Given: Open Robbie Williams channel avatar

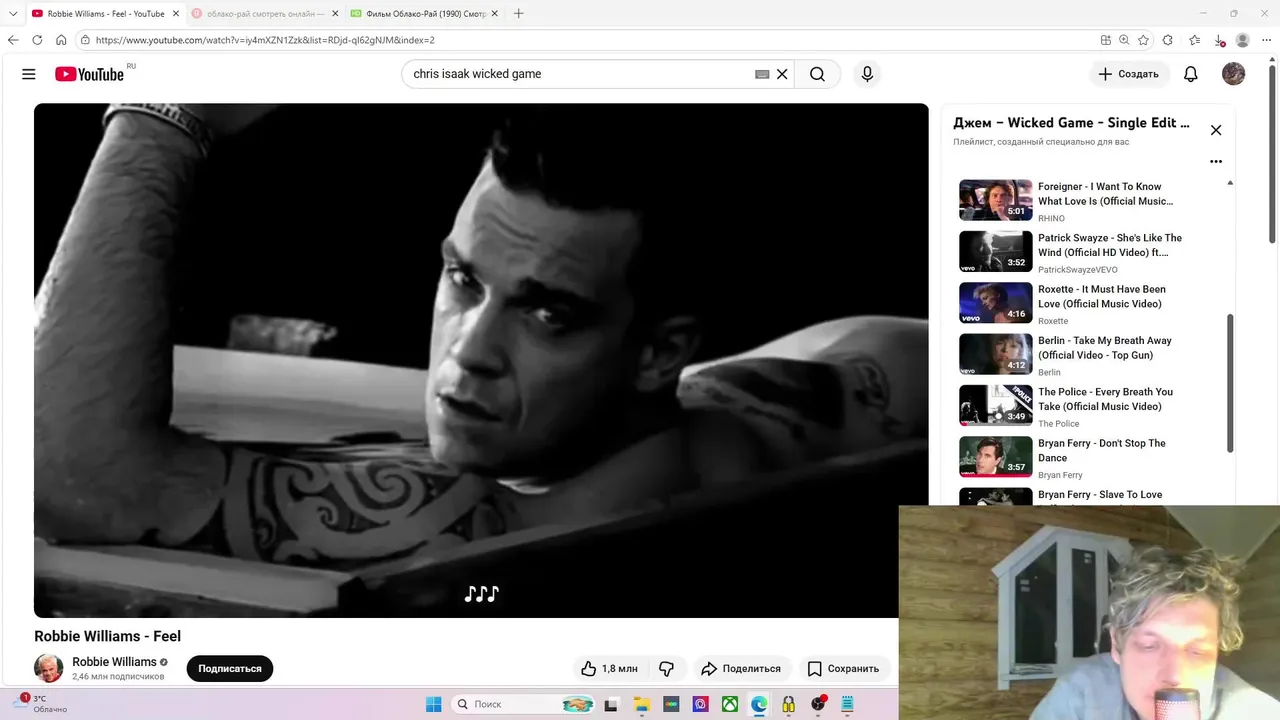Looking at the screenshot, I should point(48,668).
